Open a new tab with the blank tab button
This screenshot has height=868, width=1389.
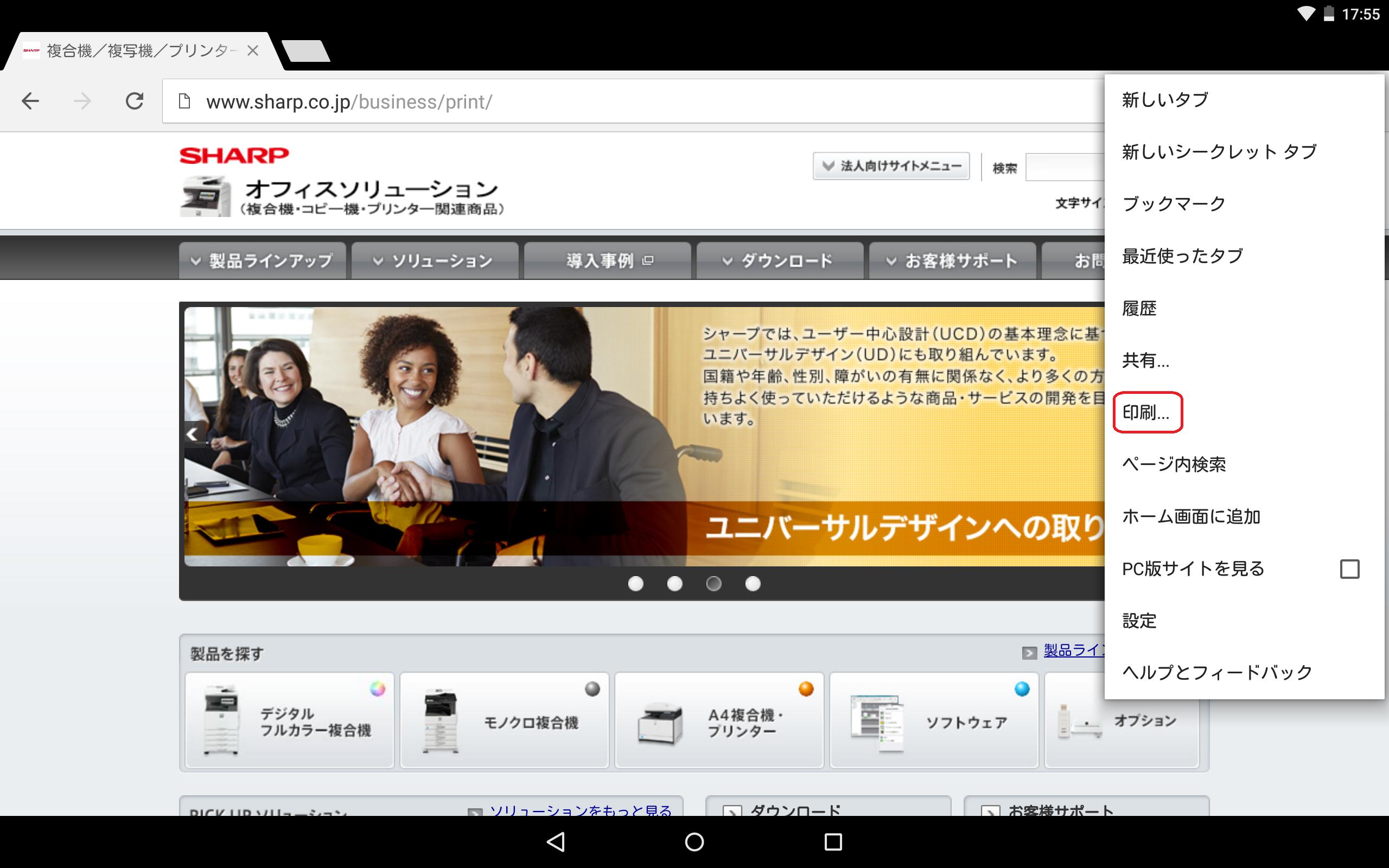click(x=307, y=51)
